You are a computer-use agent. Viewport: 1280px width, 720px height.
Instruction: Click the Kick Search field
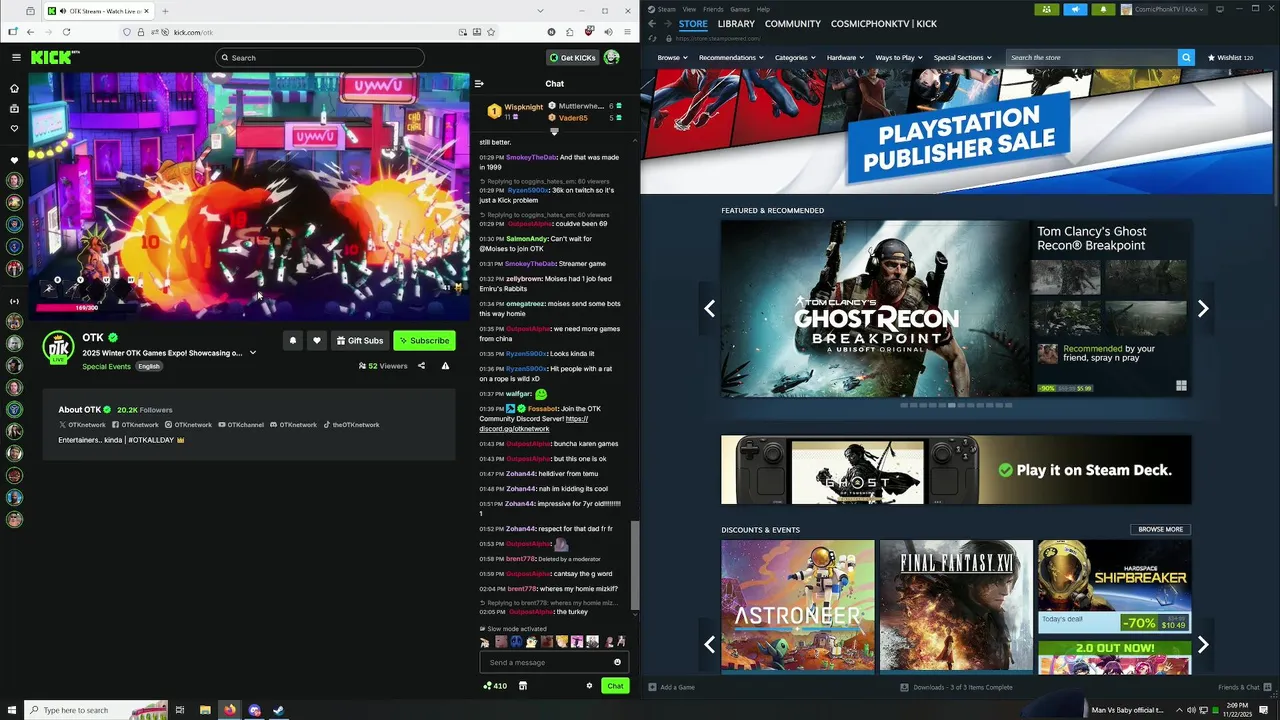(x=320, y=57)
